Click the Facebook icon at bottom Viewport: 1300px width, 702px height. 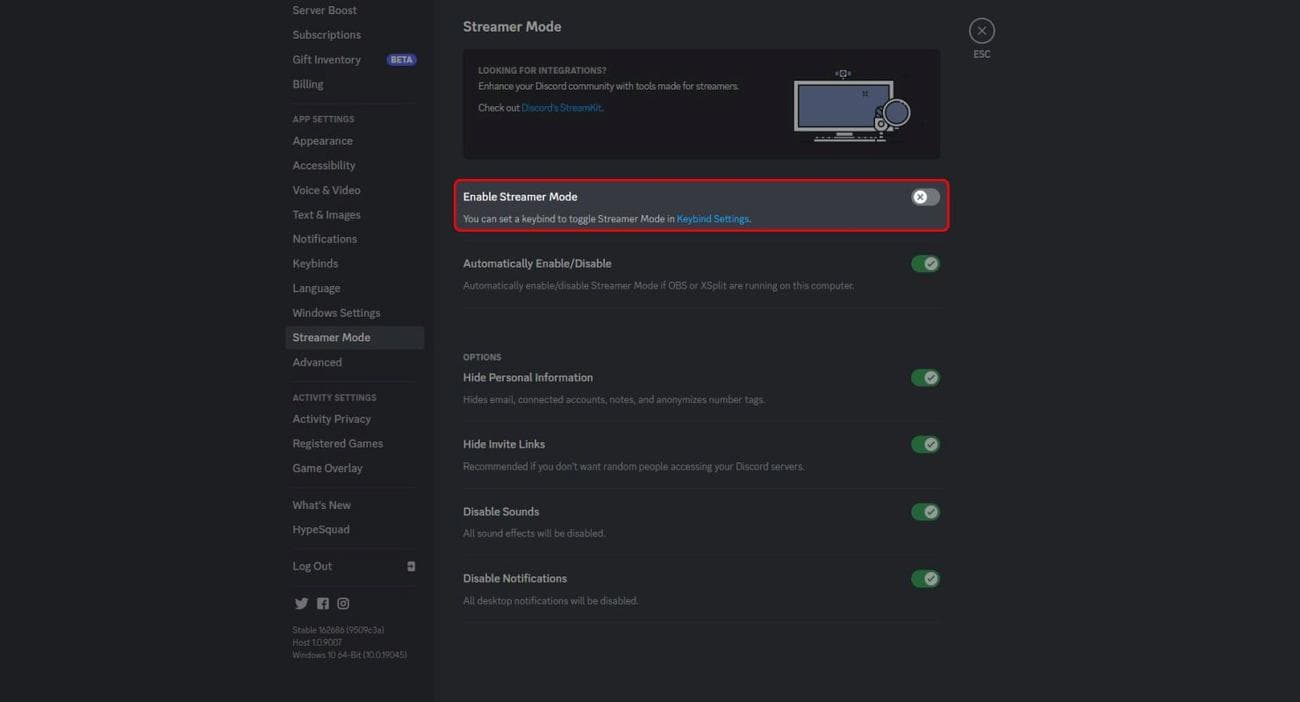322,603
